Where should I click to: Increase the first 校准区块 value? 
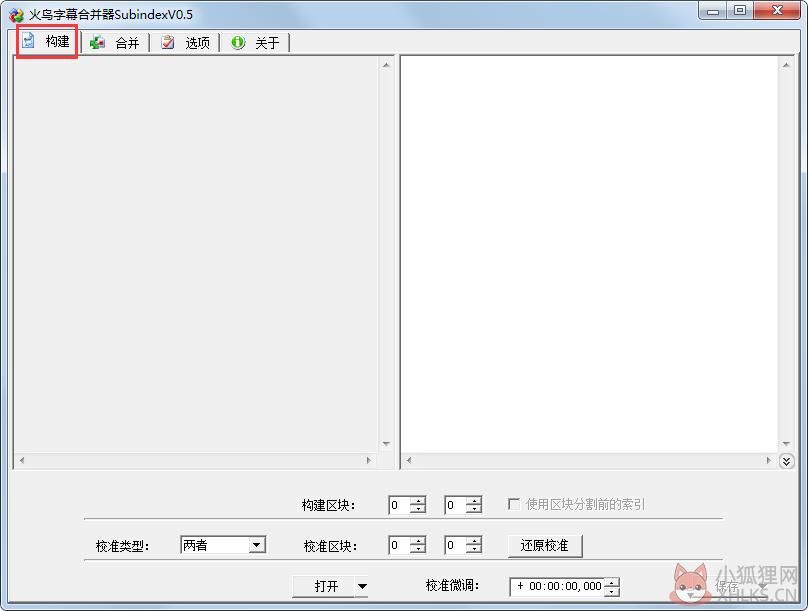(x=418, y=541)
